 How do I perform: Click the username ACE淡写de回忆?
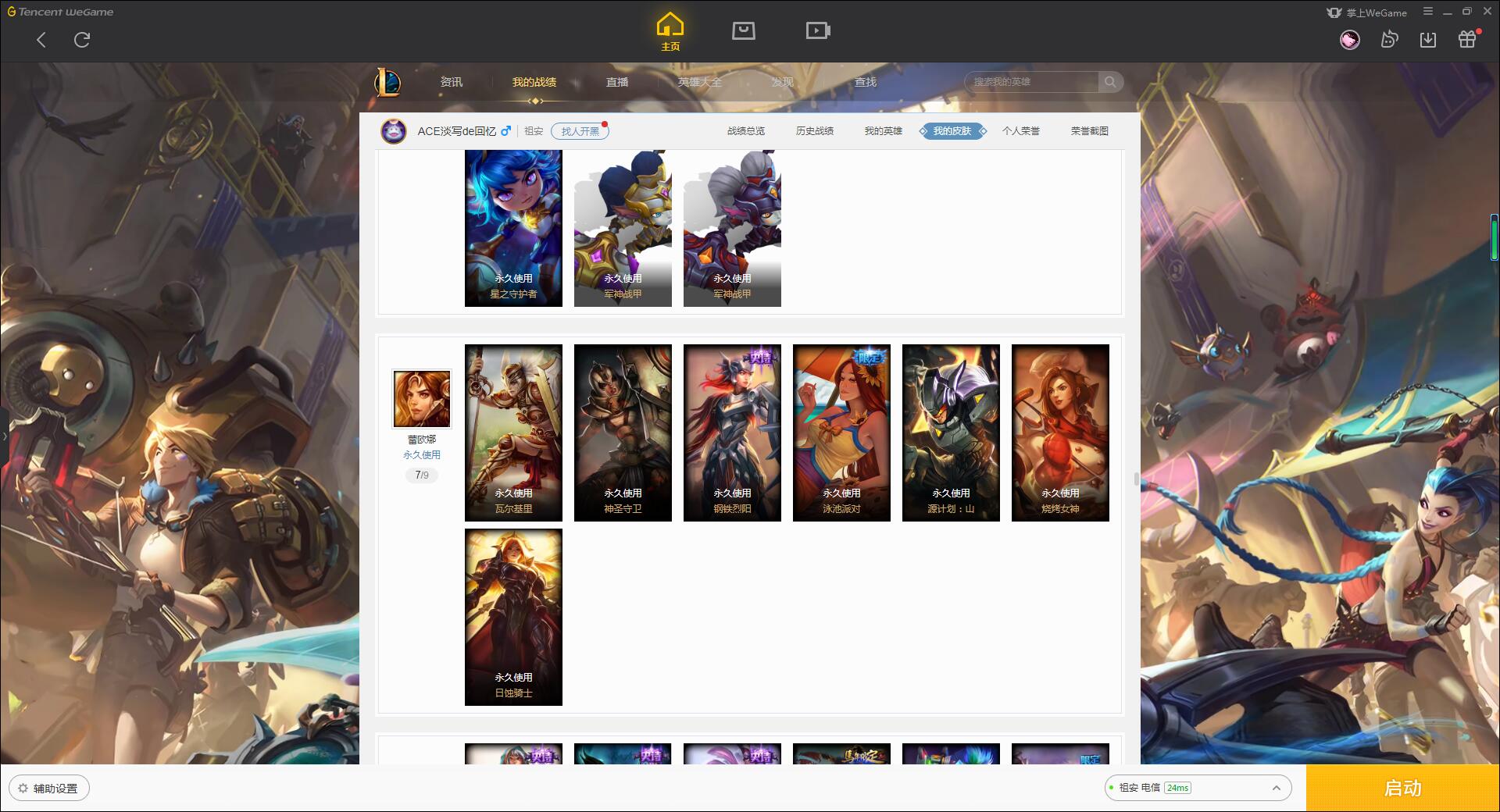pyautogui.click(x=456, y=131)
